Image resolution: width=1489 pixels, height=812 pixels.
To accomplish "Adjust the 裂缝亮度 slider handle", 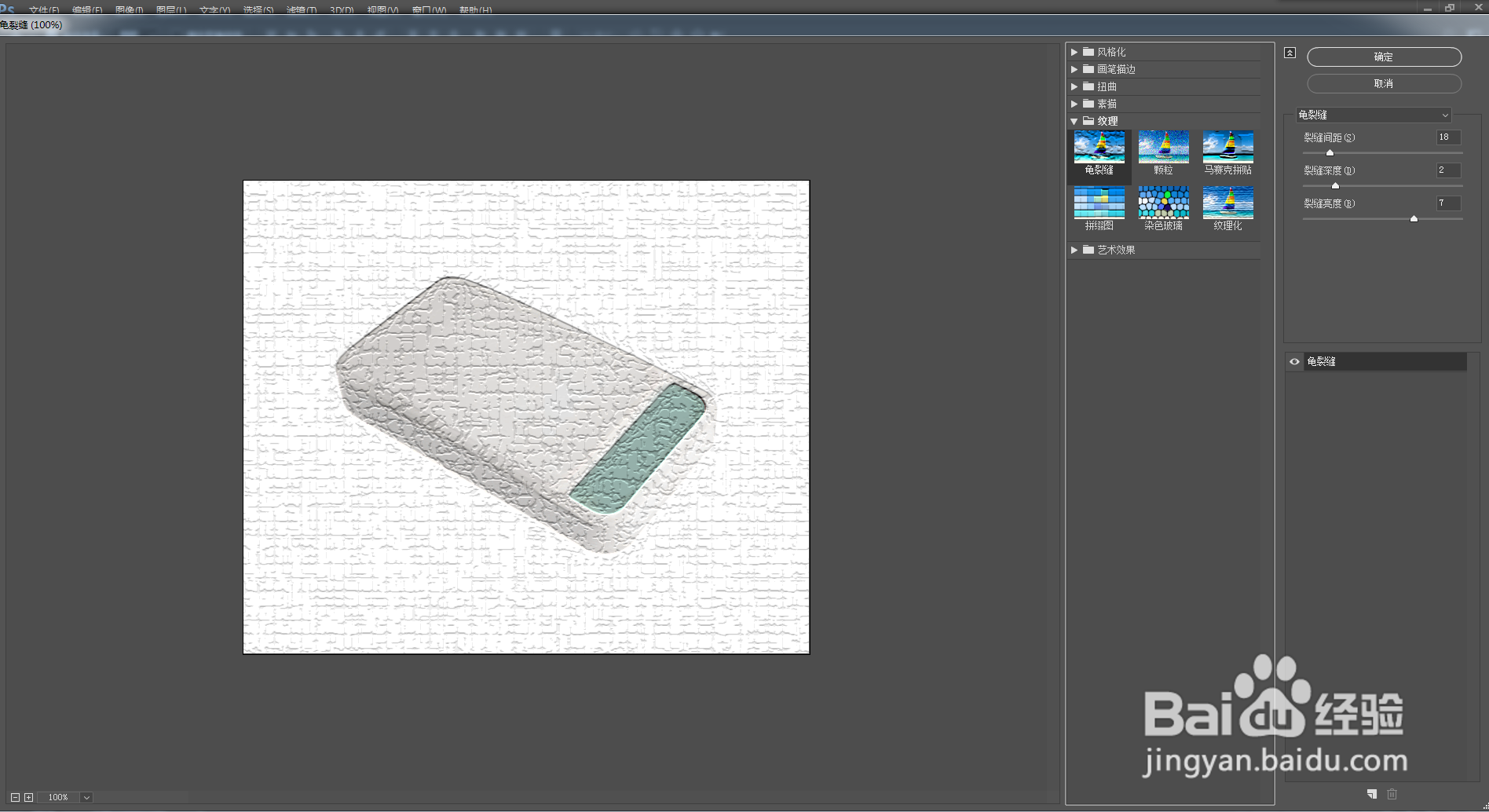I will [1414, 219].
